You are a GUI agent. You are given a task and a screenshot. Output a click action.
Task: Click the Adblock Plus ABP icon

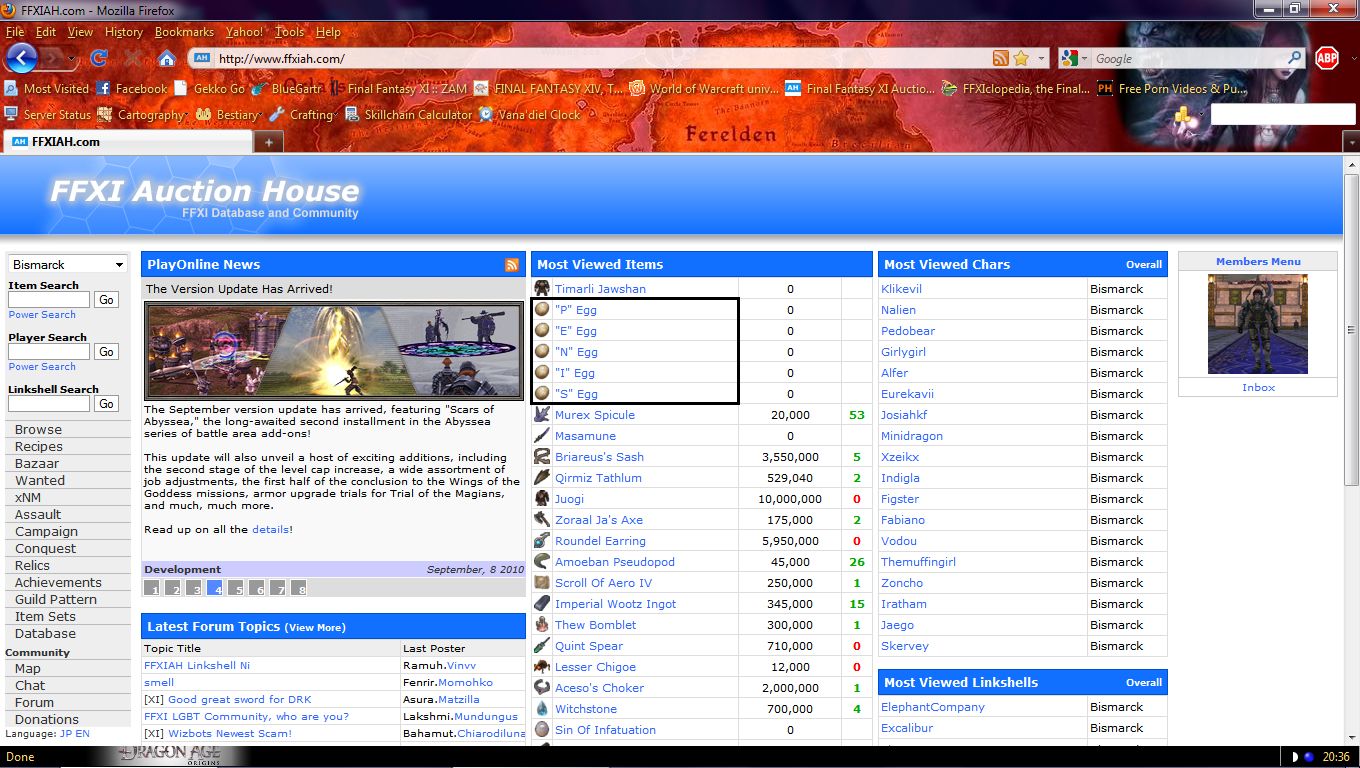coord(1326,58)
